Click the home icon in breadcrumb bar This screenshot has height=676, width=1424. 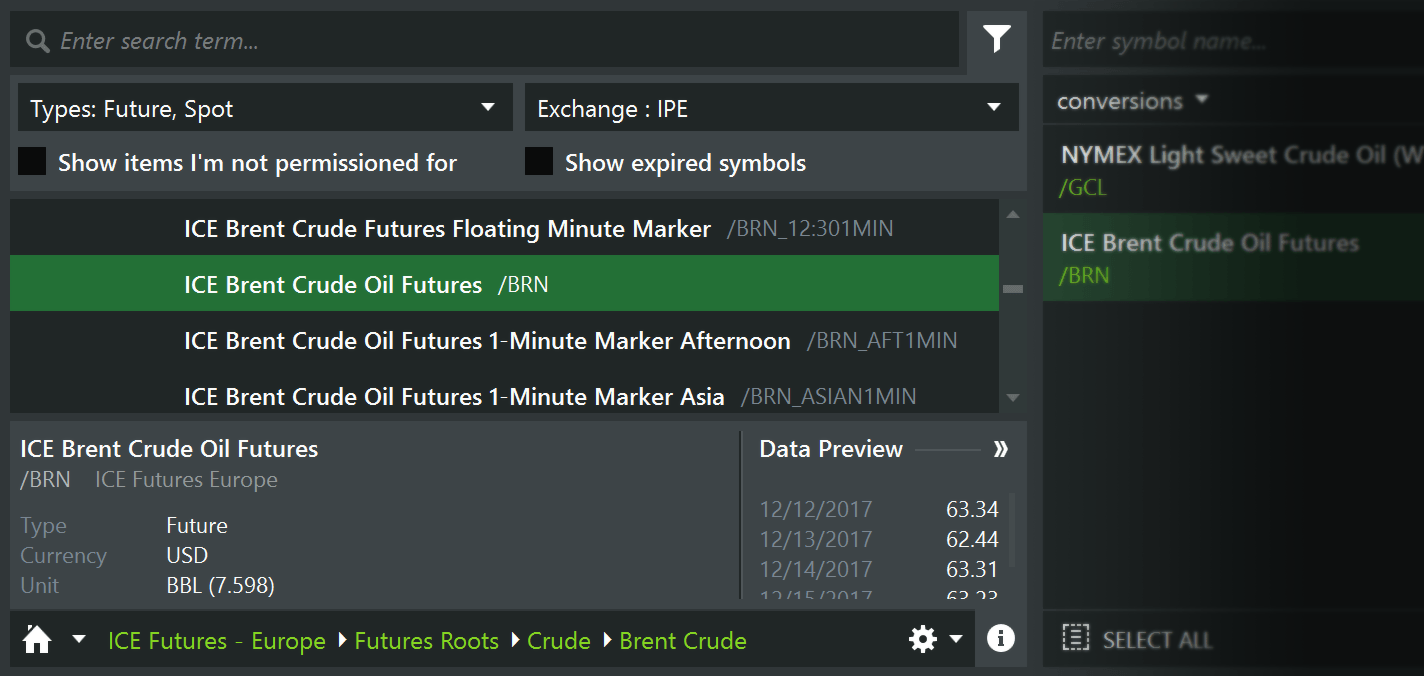click(37, 639)
